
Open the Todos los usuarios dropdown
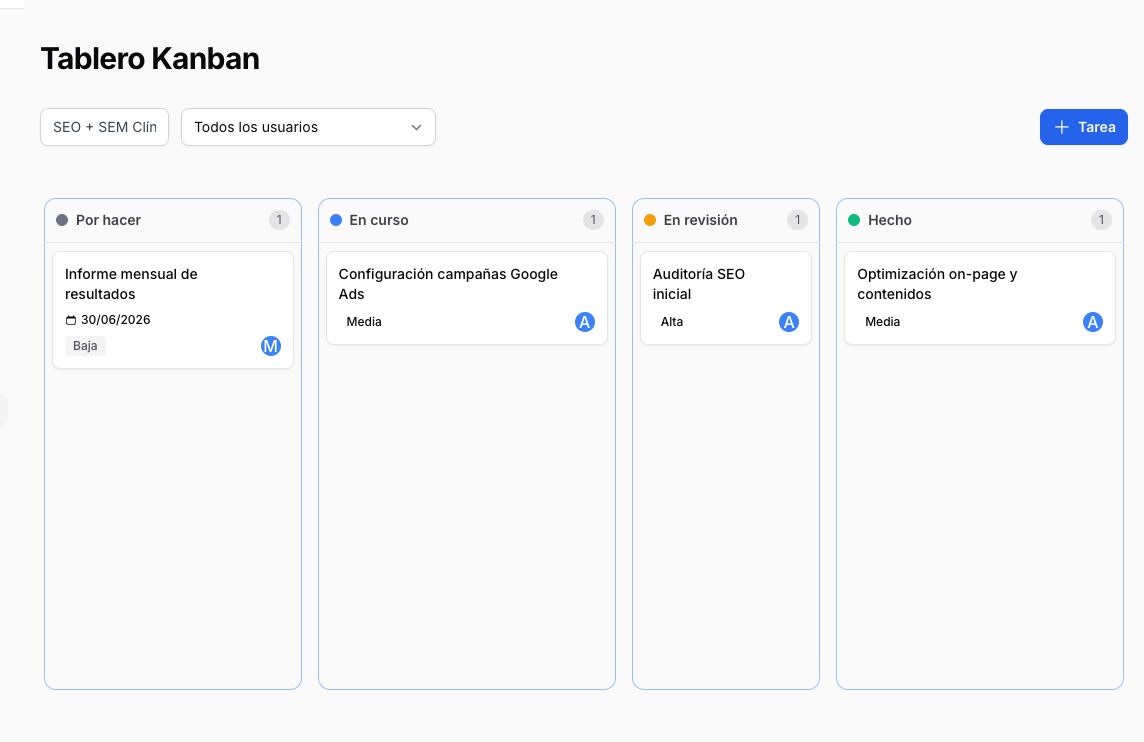pos(308,127)
